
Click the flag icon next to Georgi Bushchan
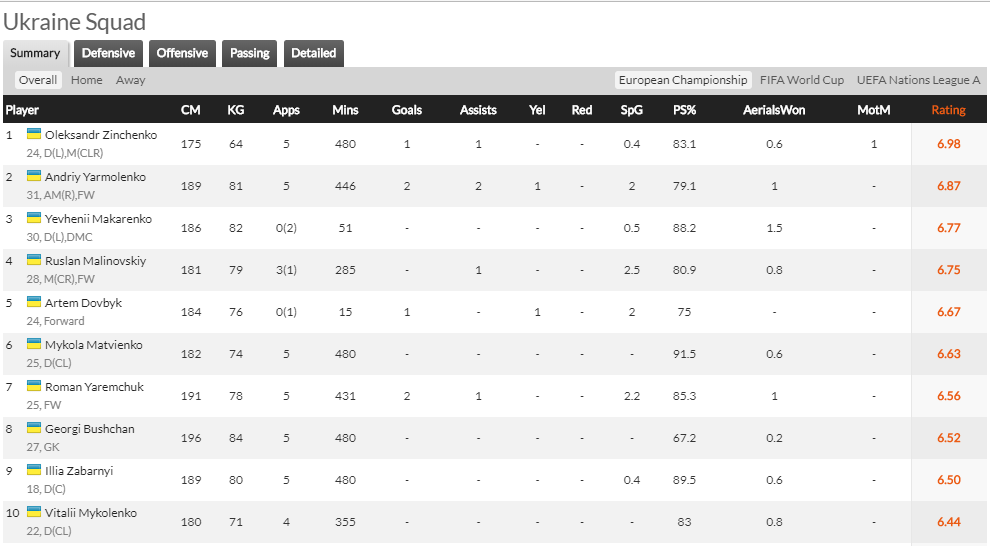point(34,428)
